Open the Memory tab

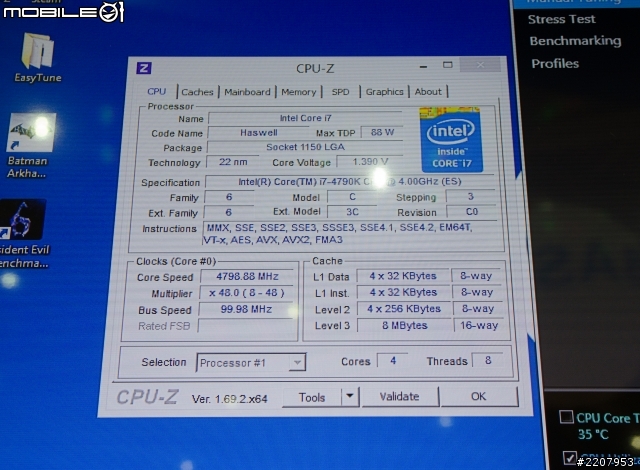pyautogui.click(x=298, y=92)
